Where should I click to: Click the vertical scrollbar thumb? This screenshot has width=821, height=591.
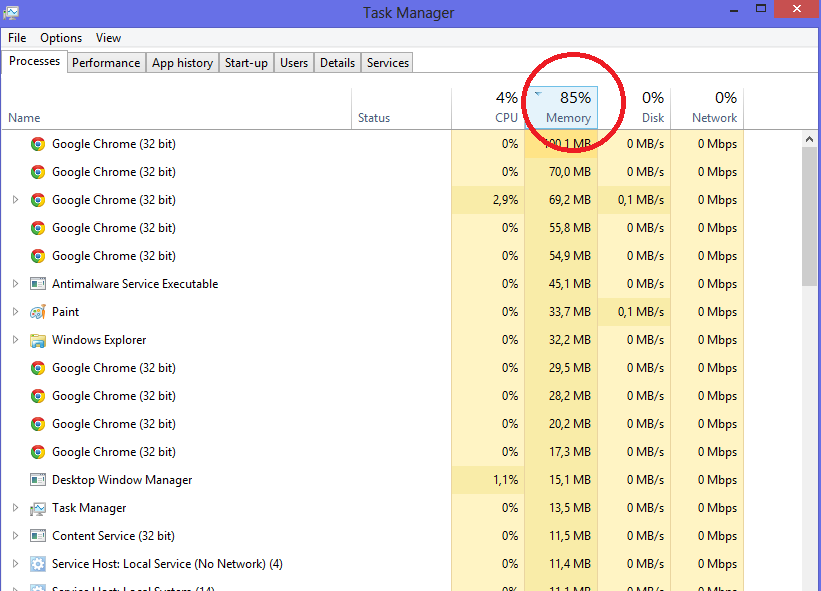809,217
